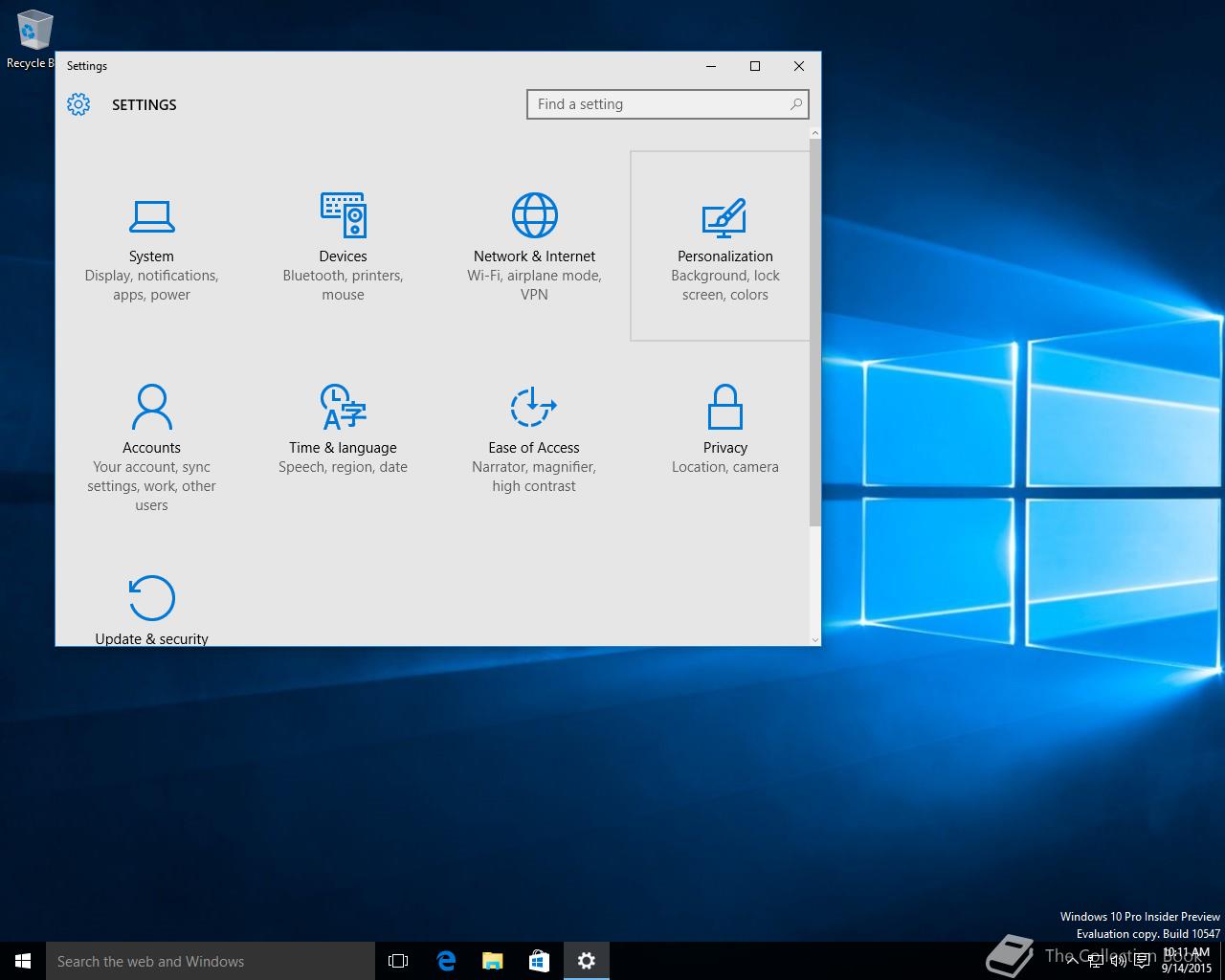
Task: Open Update & security circular arrow icon
Action: pos(151,598)
